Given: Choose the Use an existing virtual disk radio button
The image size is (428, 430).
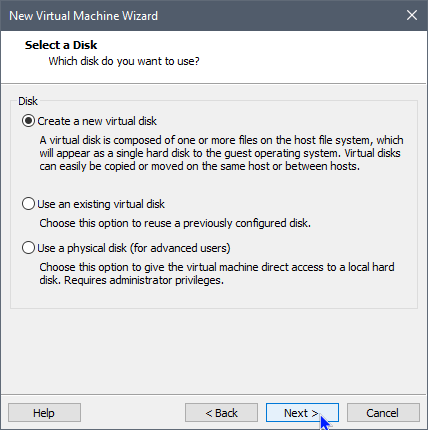Looking at the screenshot, I should [28, 203].
